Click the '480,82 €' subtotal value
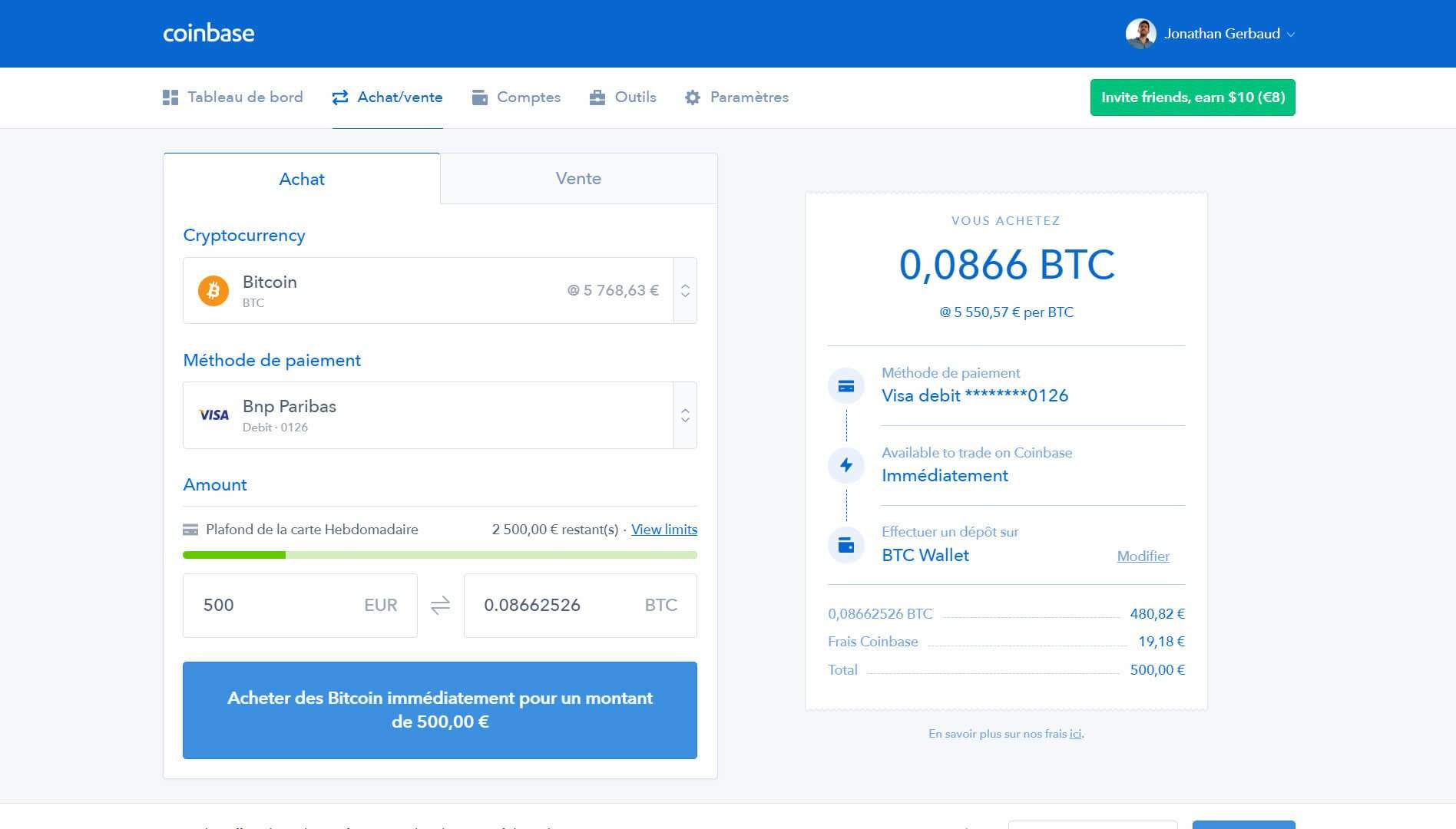Image resolution: width=1456 pixels, height=829 pixels. pyautogui.click(x=1157, y=614)
